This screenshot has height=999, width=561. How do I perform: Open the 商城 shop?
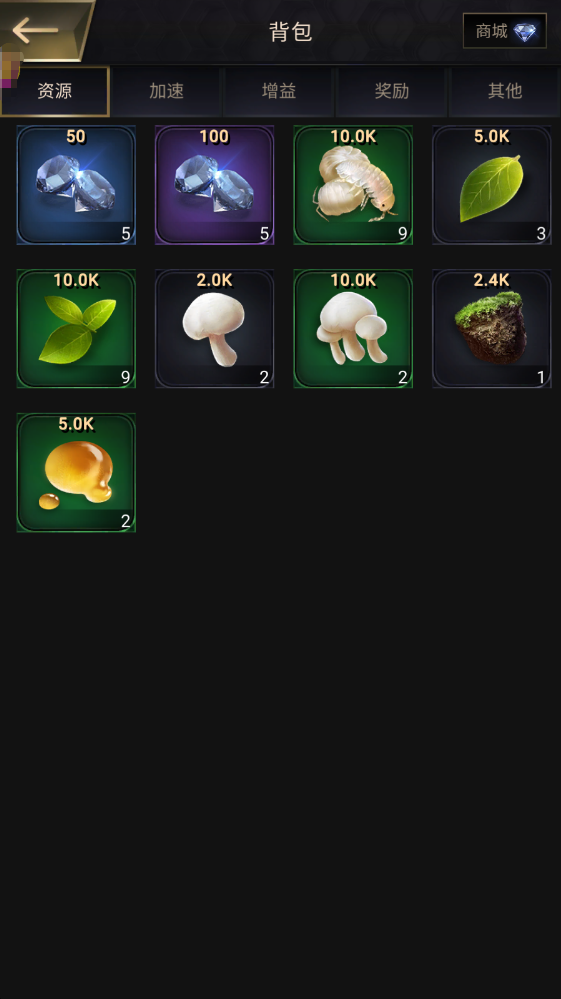pos(504,31)
